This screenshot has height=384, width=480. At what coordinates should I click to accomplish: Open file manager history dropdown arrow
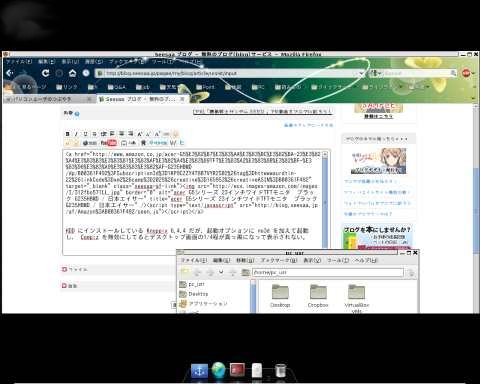[221, 272]
